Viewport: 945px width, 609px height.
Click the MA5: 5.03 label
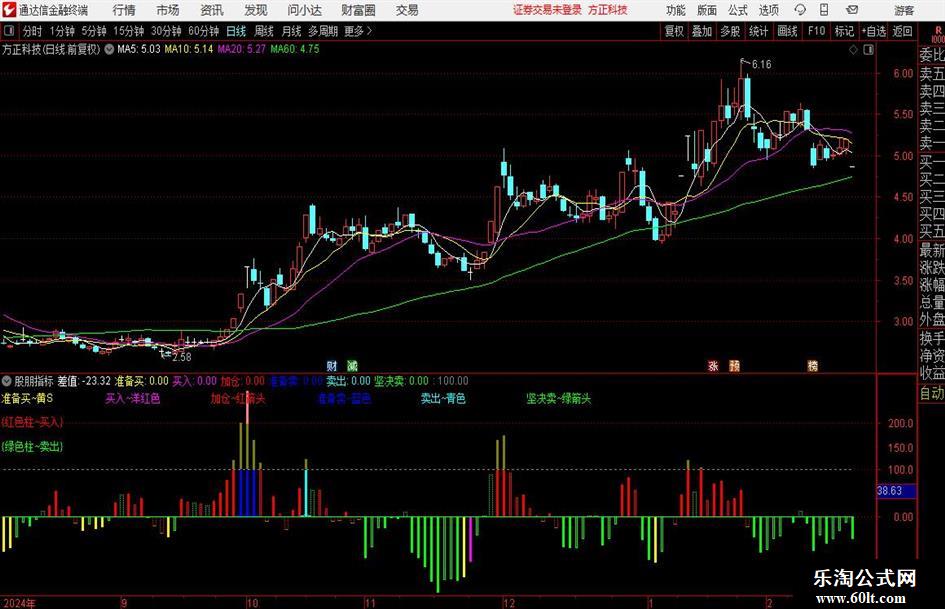pos(139,49)
